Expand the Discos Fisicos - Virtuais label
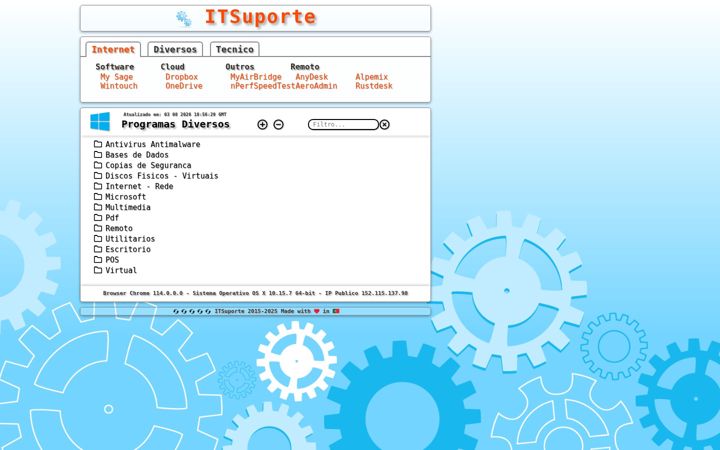This screenshot has width=720, height=450. tap(162, 176)
